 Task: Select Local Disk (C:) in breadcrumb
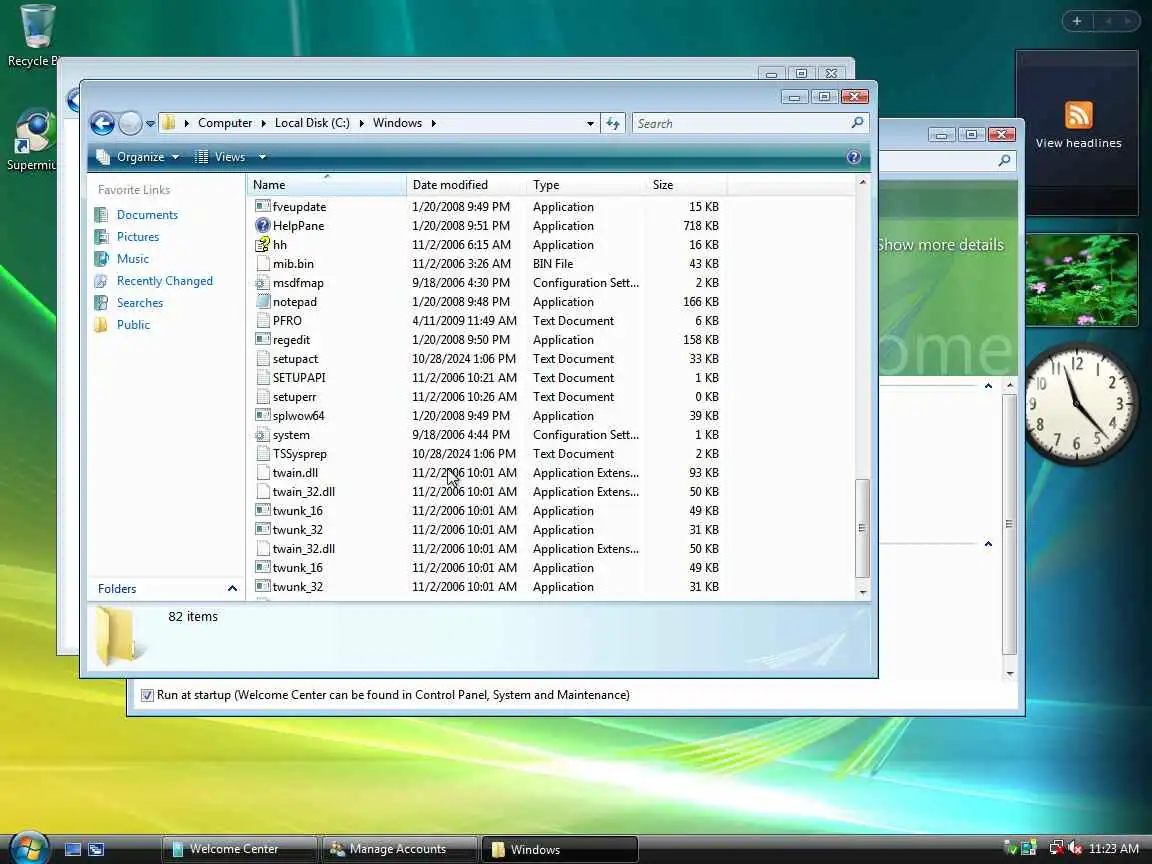pyautogui.click(x=312, y=123)
